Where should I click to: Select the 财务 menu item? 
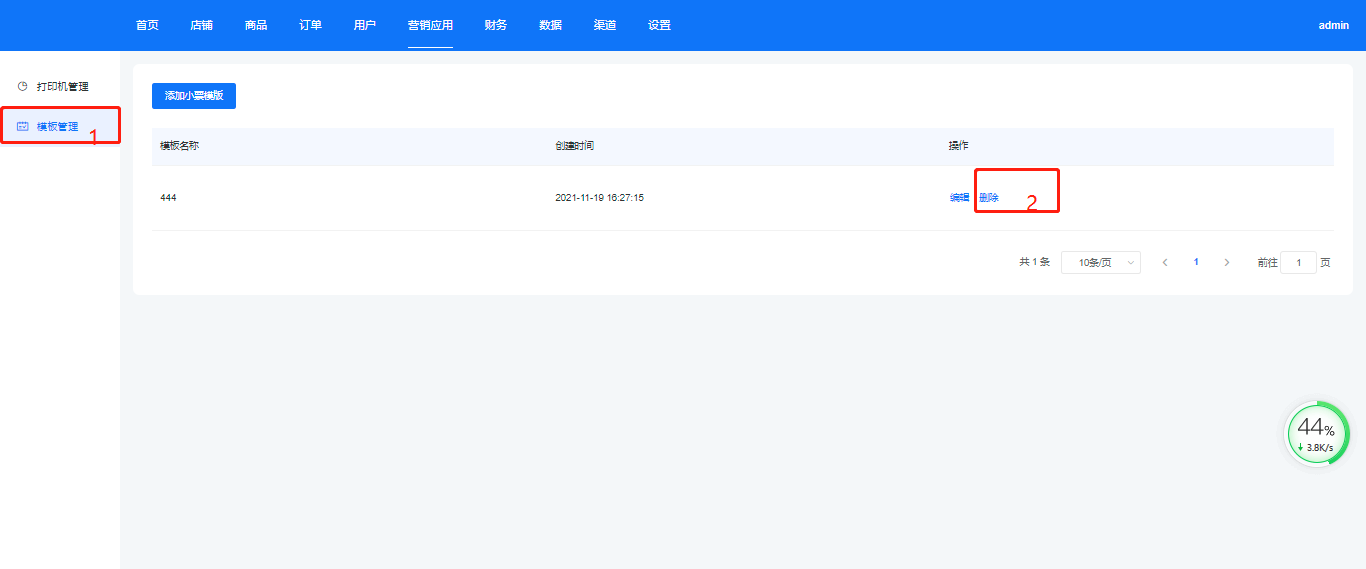click(495, 25)
